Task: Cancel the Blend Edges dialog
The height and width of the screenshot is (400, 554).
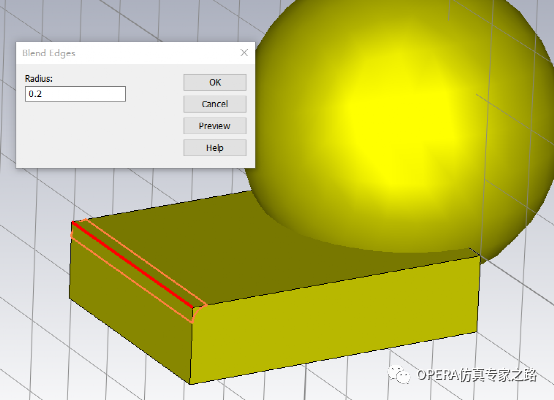Action: point(215,104)
